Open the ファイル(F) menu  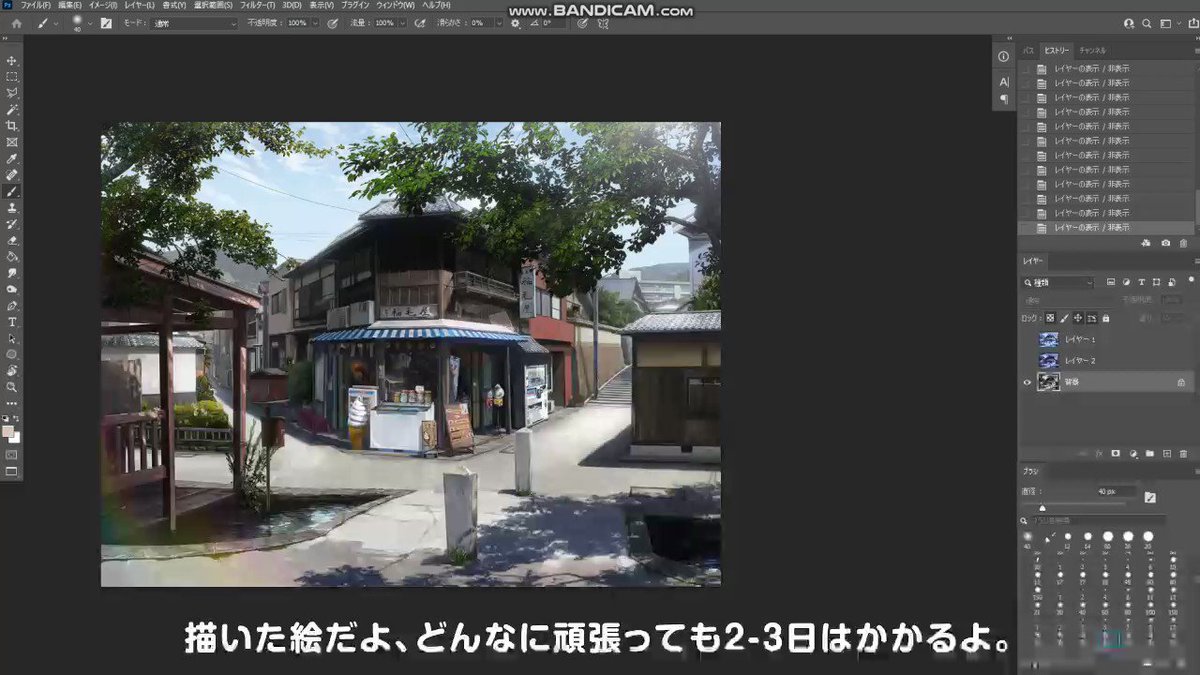coord(36,5)
